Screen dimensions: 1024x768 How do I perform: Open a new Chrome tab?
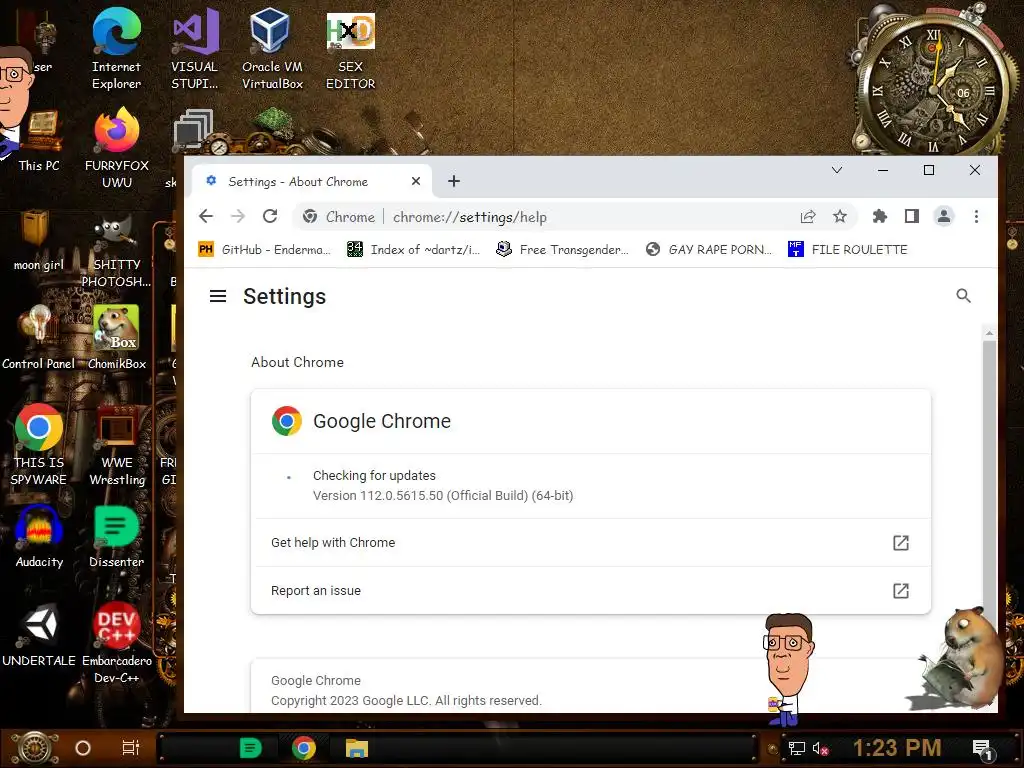[x=454, y=181]
